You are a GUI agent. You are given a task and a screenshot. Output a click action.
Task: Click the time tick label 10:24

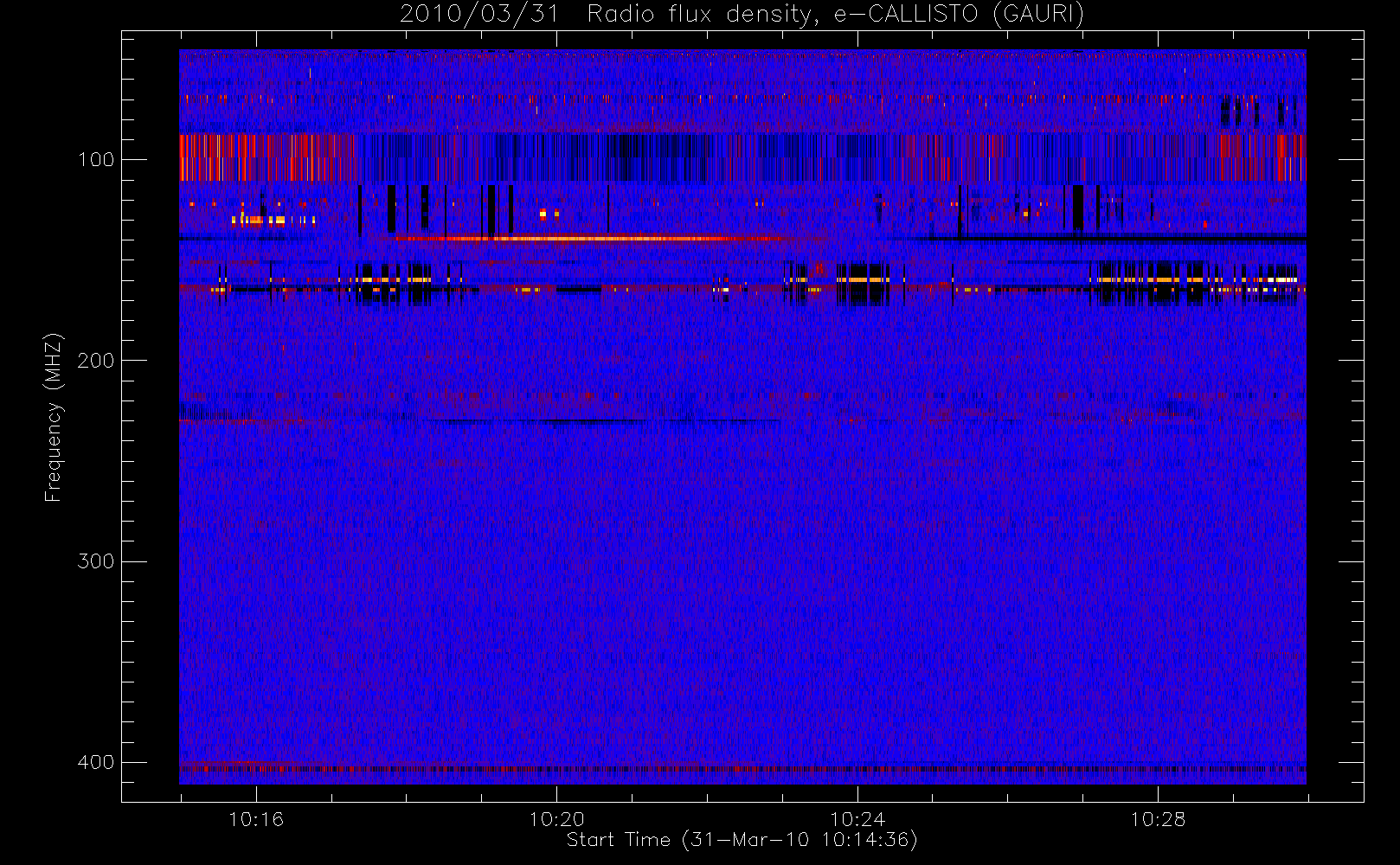coord(857,819)
